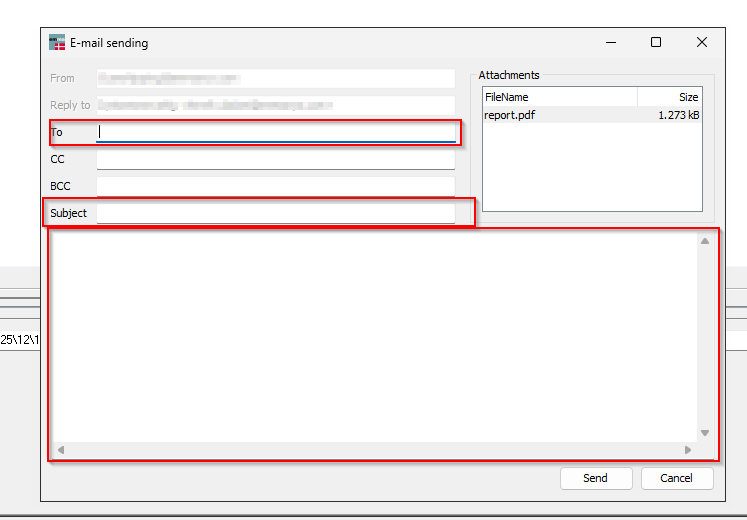Screen dimensions: 747x520
Task: Maximize the E-mail sending window
Action: coord(656,43)
